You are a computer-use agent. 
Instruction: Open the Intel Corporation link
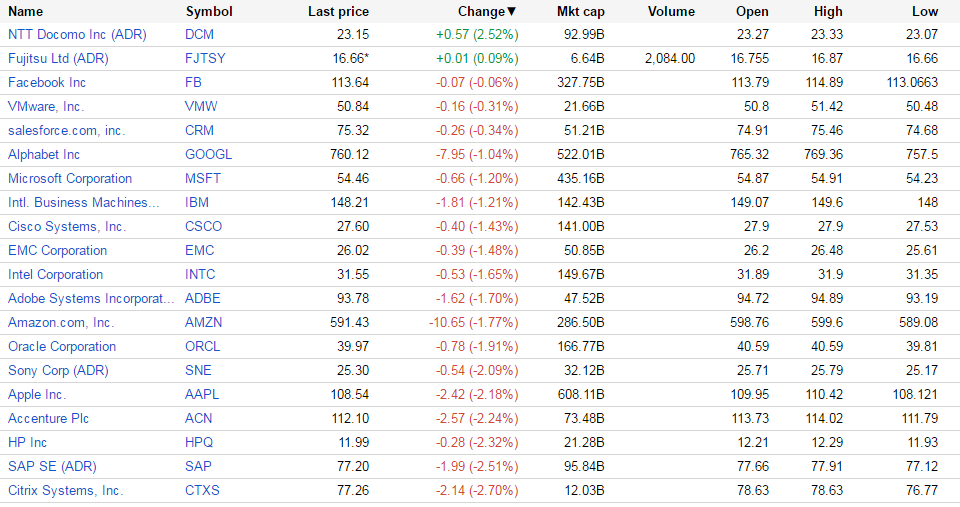tap(56, 274)
